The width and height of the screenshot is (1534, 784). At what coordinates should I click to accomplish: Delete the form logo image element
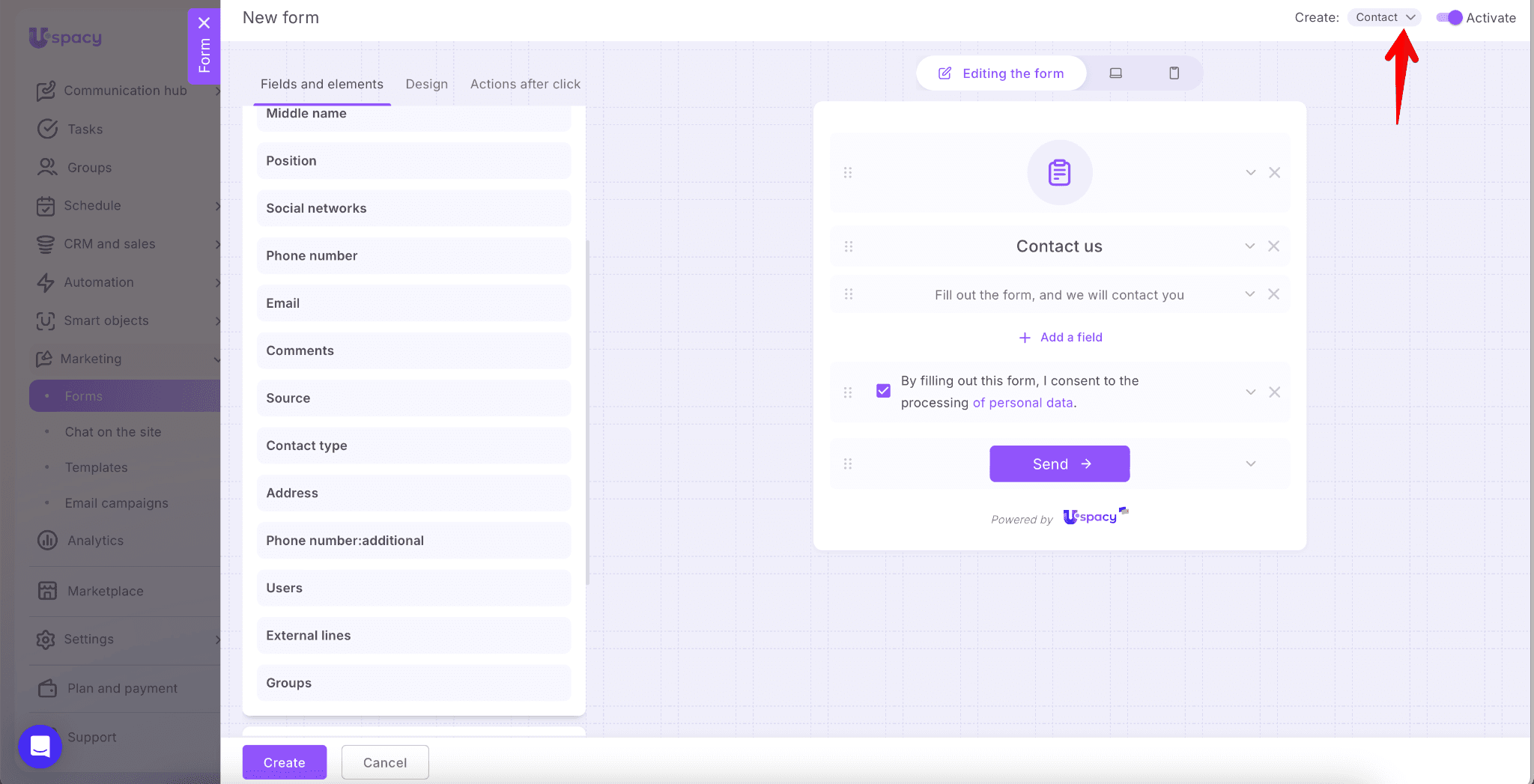1274,173
